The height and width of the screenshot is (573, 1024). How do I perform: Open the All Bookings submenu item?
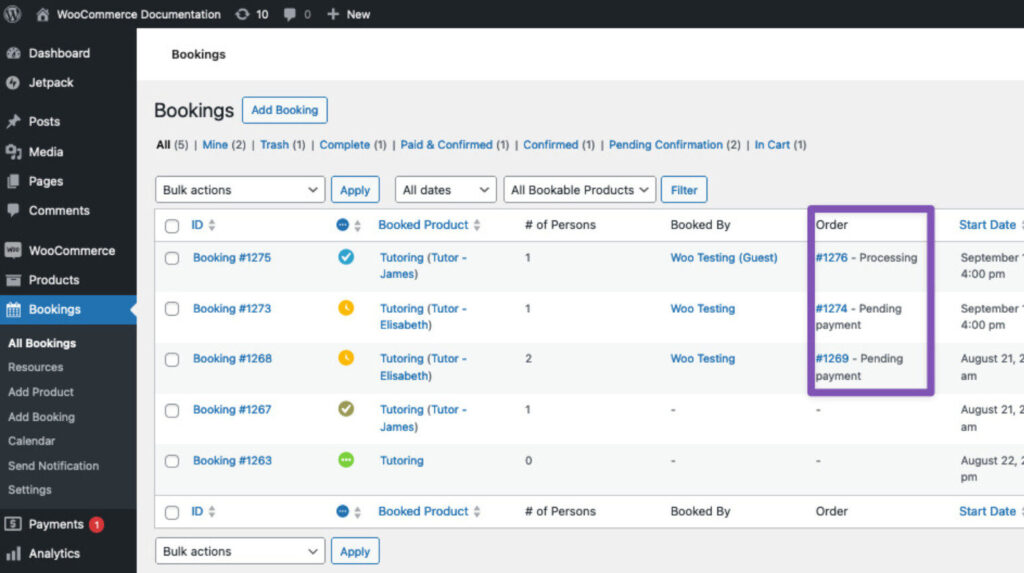coord(42,343)
